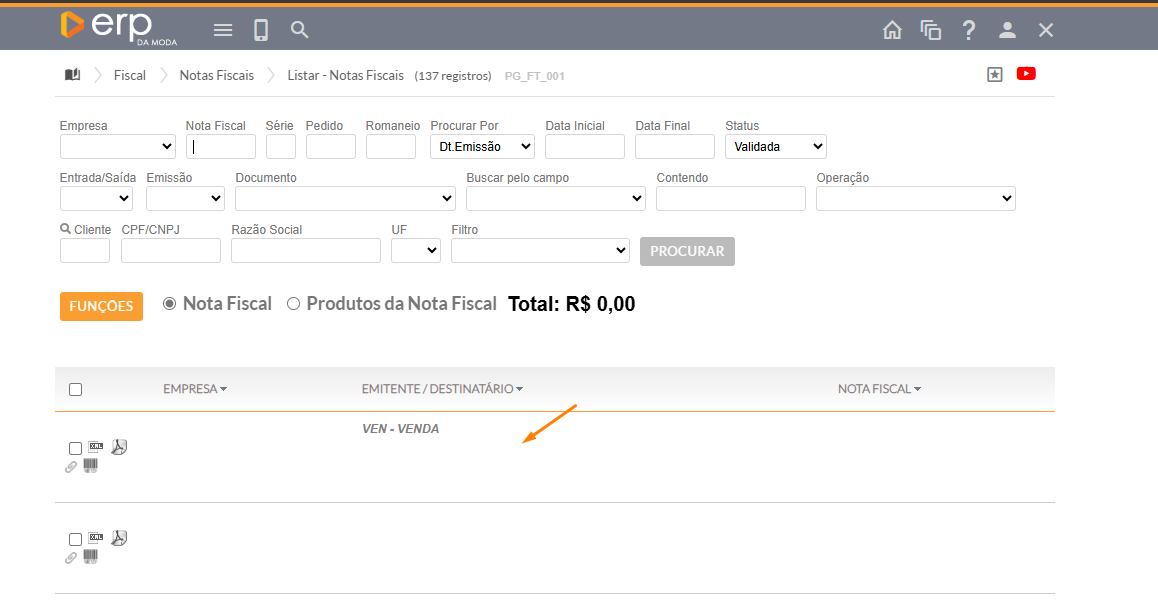Tick the checkbox of the first invoice row
The width and height of the screenshot is (1158, 601).
pyautogui.click(x=76, y=449)
